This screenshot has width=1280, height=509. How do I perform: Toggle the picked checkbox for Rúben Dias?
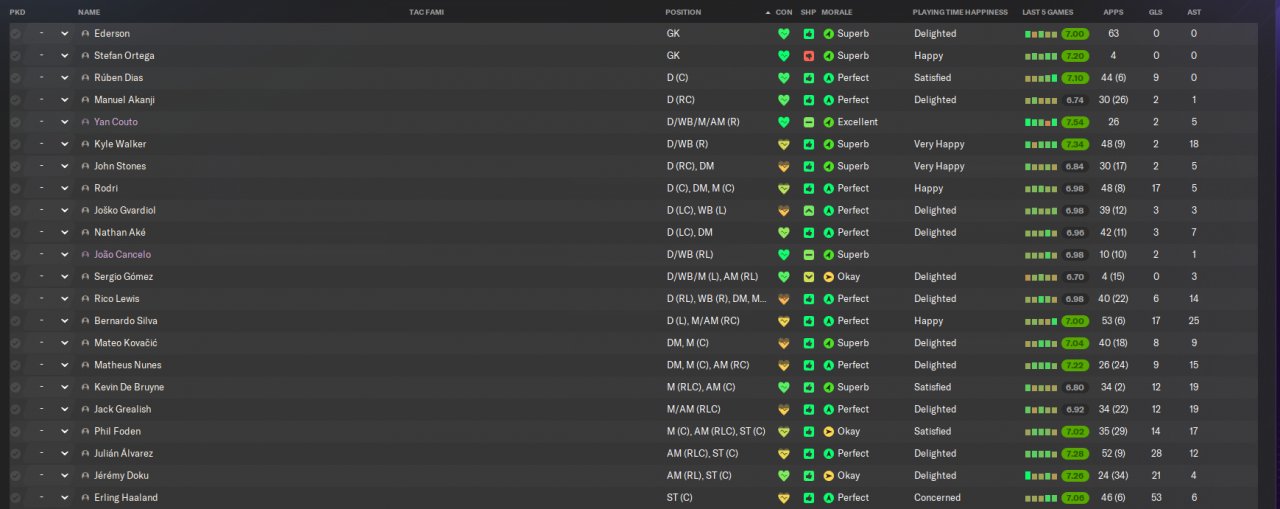[15, 77]
